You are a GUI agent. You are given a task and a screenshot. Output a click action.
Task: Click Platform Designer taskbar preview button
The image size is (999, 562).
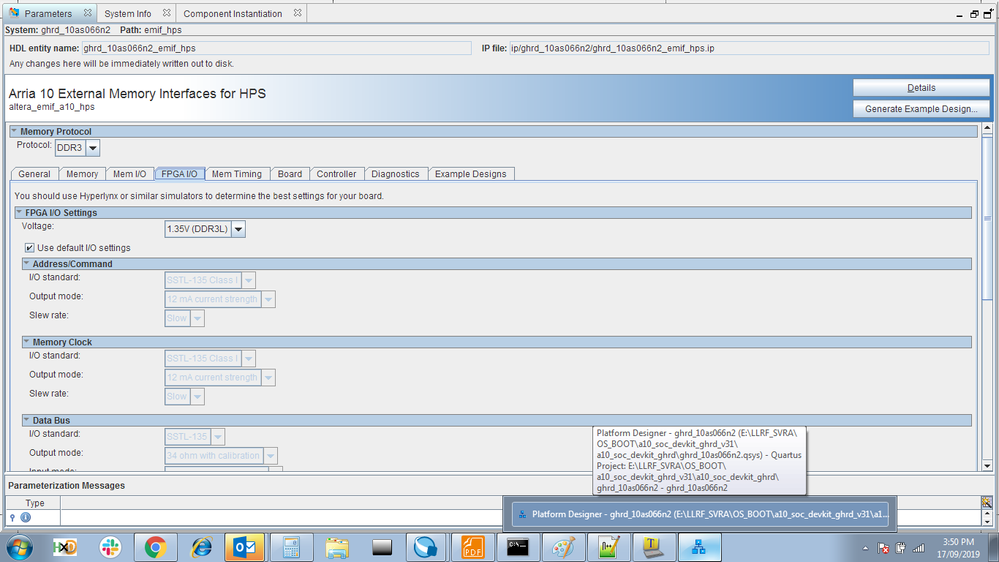click(x=701, y=514)
